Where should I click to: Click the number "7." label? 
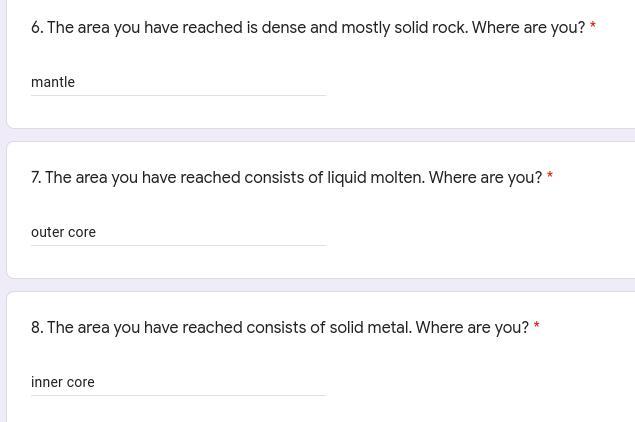[x=36, y=178]
